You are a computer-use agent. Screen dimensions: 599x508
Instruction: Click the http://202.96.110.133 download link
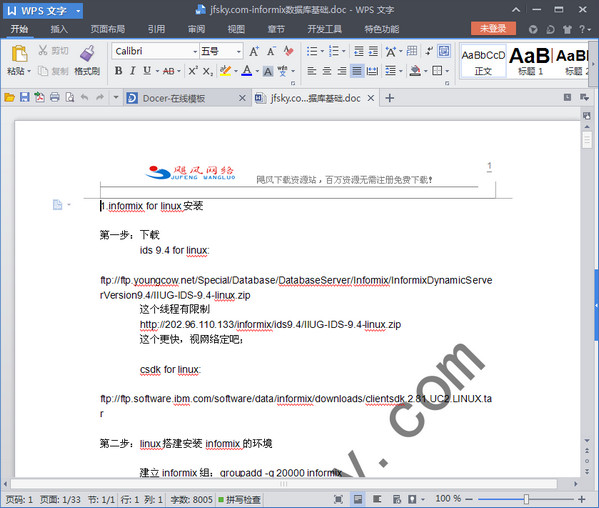pyautogui.click(x=270, y=325)
